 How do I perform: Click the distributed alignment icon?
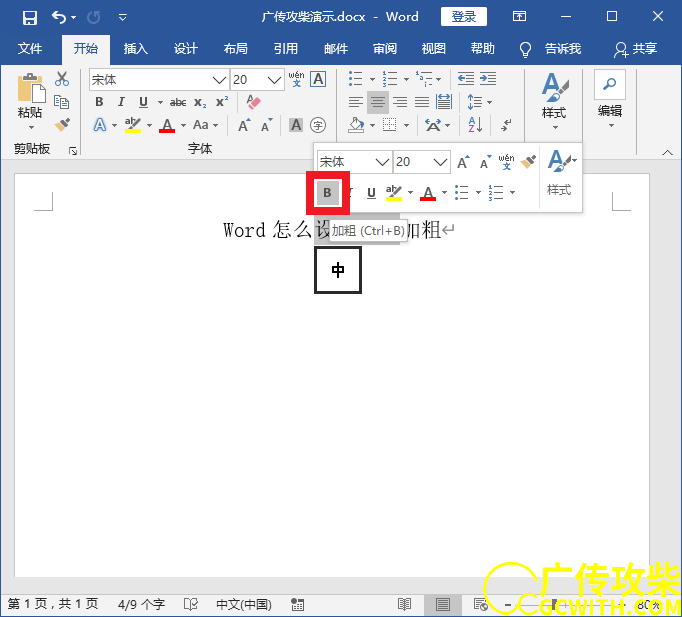pos(444,102)
